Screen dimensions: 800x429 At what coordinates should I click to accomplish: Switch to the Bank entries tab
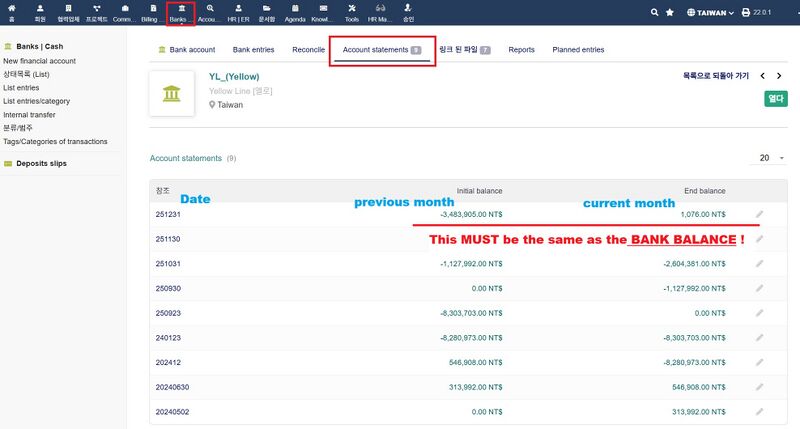[254, 49]
